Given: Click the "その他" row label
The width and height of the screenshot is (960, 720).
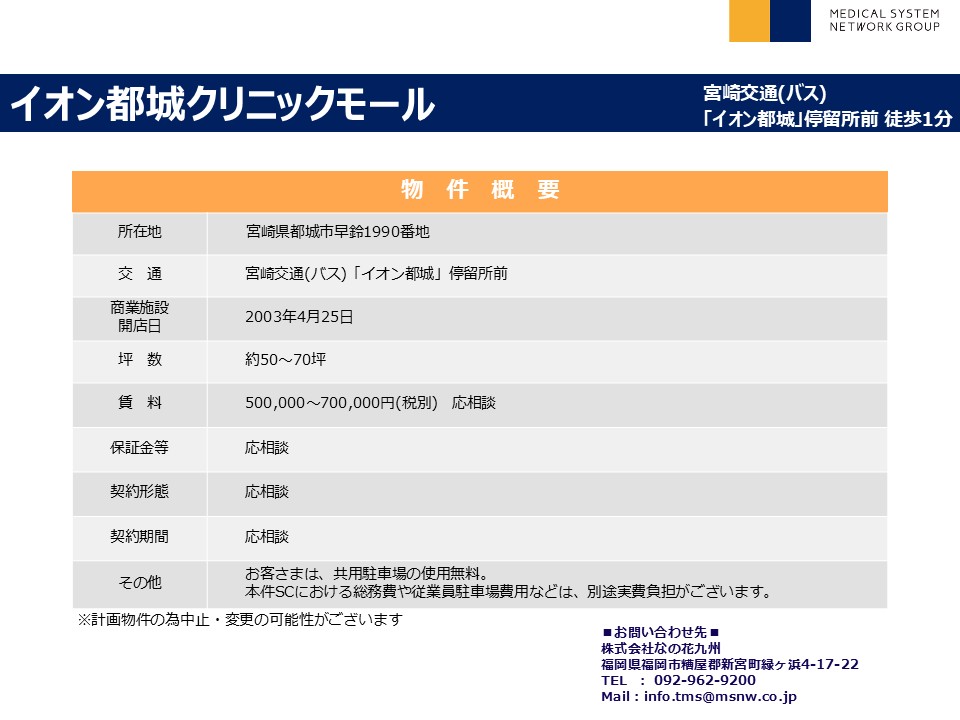Looking at the screenshot, I should click(x=140, y=582).
